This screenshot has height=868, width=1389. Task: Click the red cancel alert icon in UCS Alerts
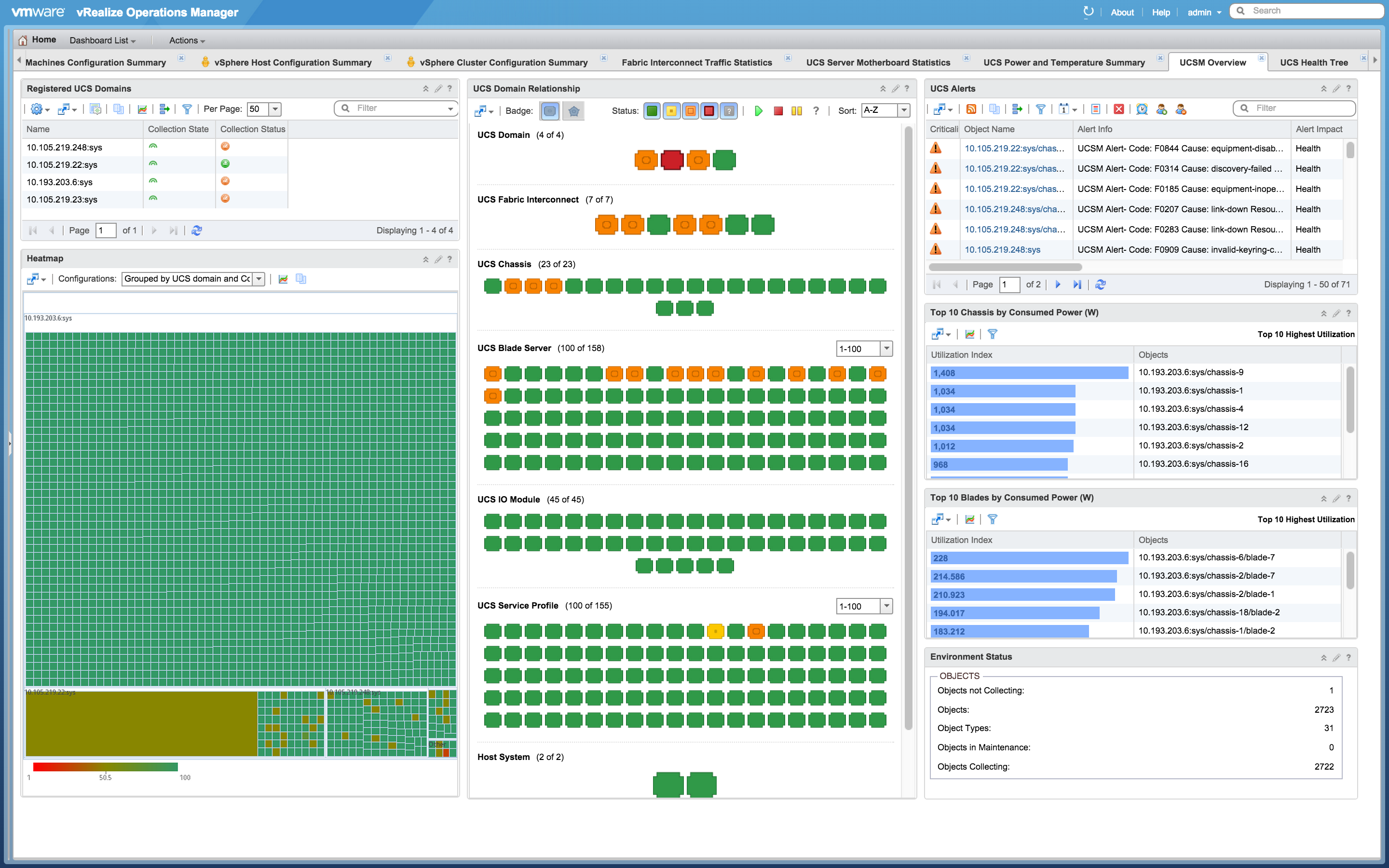tap(1118, 109)
